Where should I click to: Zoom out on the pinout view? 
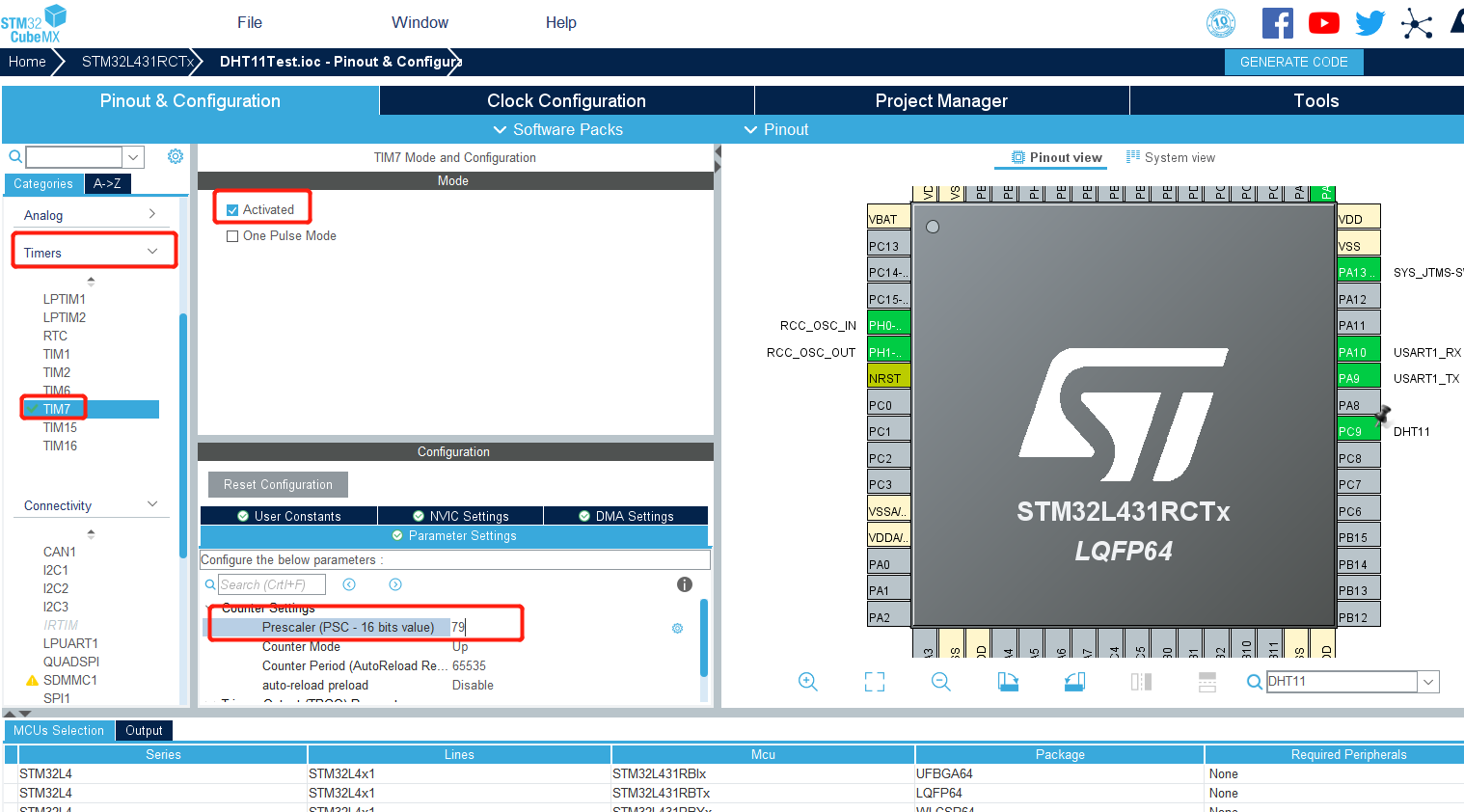click(940, 682)
